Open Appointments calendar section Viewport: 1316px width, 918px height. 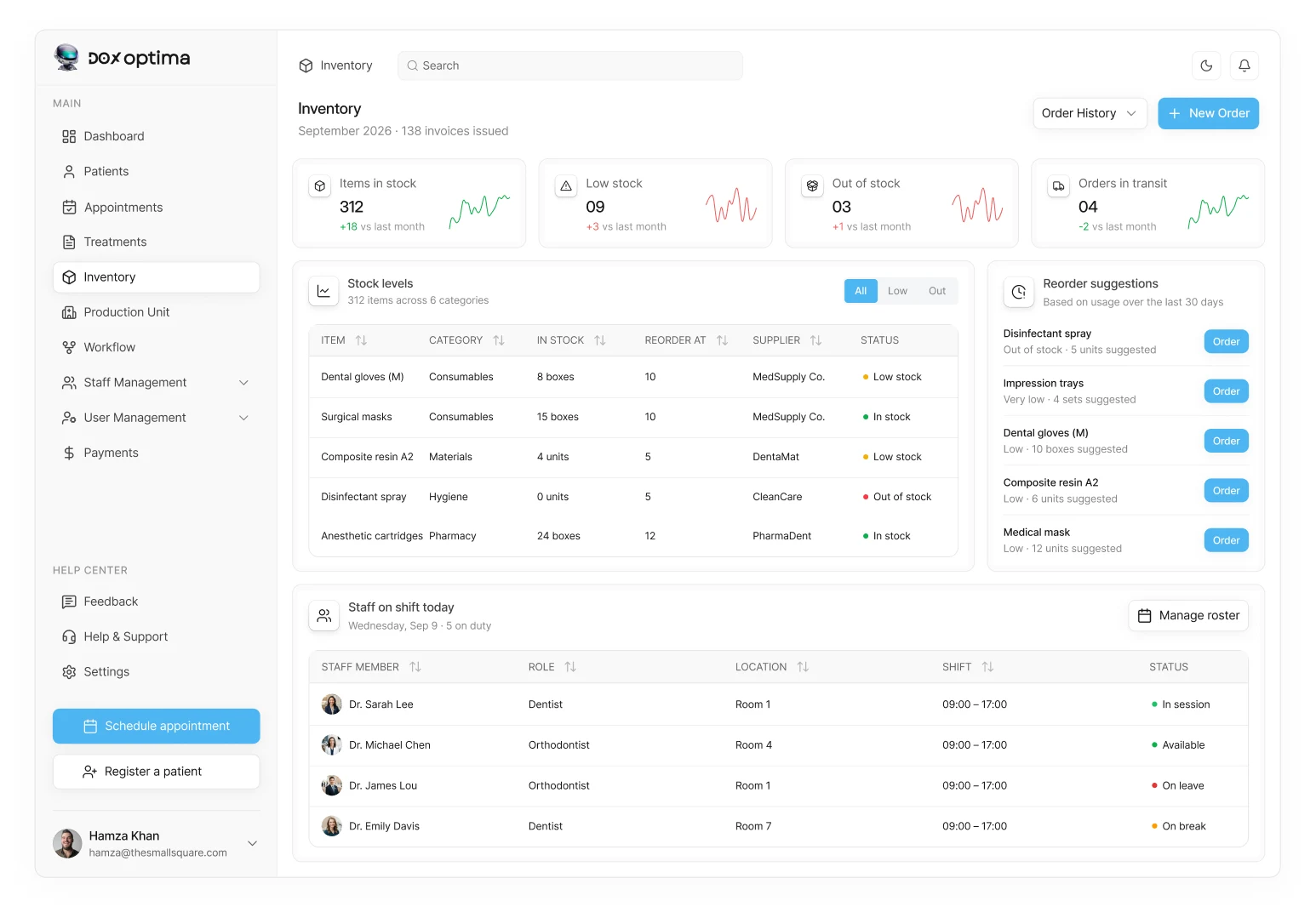coord(156,207)
